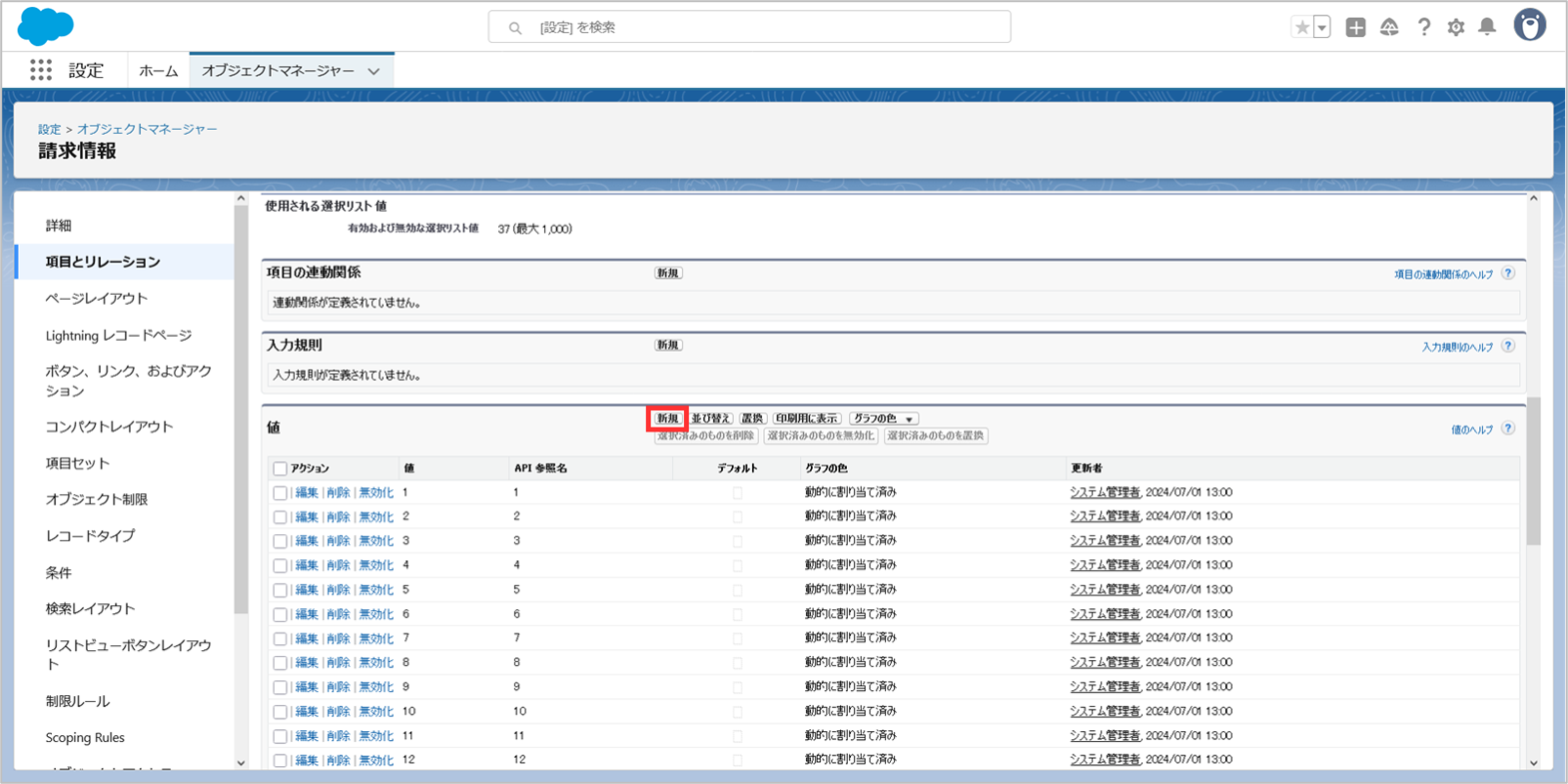Open the Salesforce Help question mark icon
This screenshot has height=784, width=1568.
pyautogui.click(x=1423, y=28)
